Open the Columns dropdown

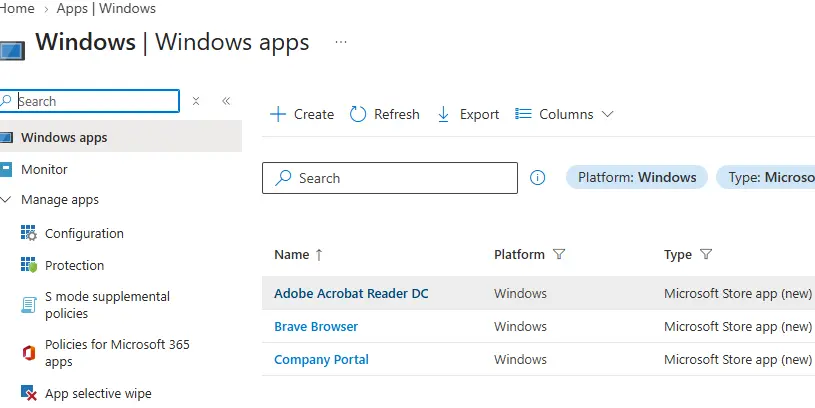pyautogui.click(x=564, y=114)
